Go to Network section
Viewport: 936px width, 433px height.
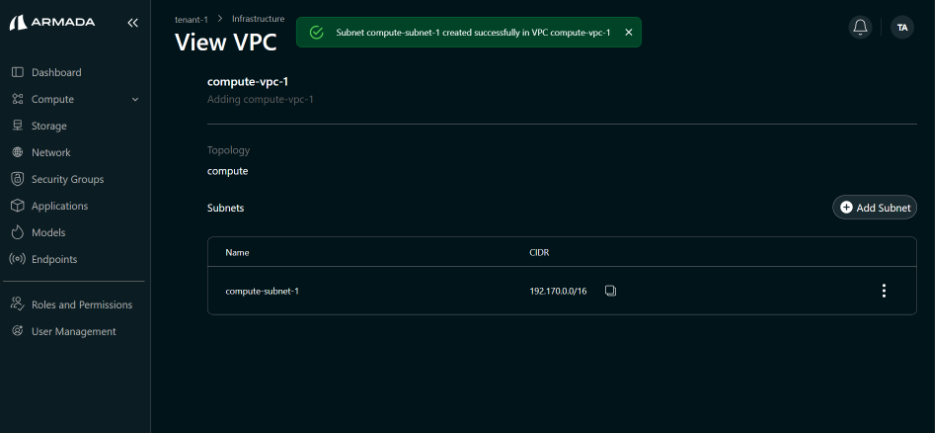51,152
